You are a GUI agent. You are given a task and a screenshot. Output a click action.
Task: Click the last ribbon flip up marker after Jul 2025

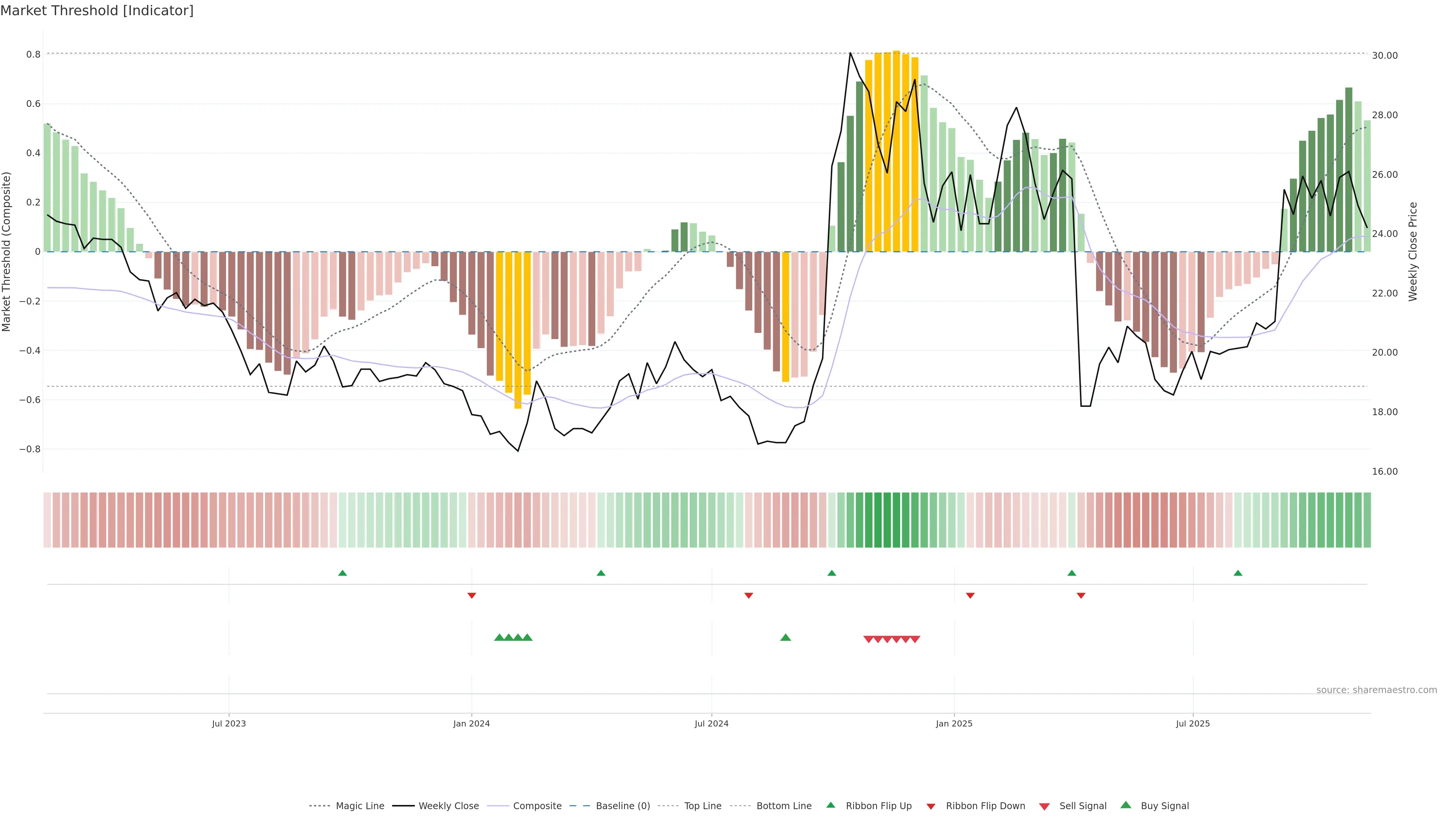tap(1238, 573)
